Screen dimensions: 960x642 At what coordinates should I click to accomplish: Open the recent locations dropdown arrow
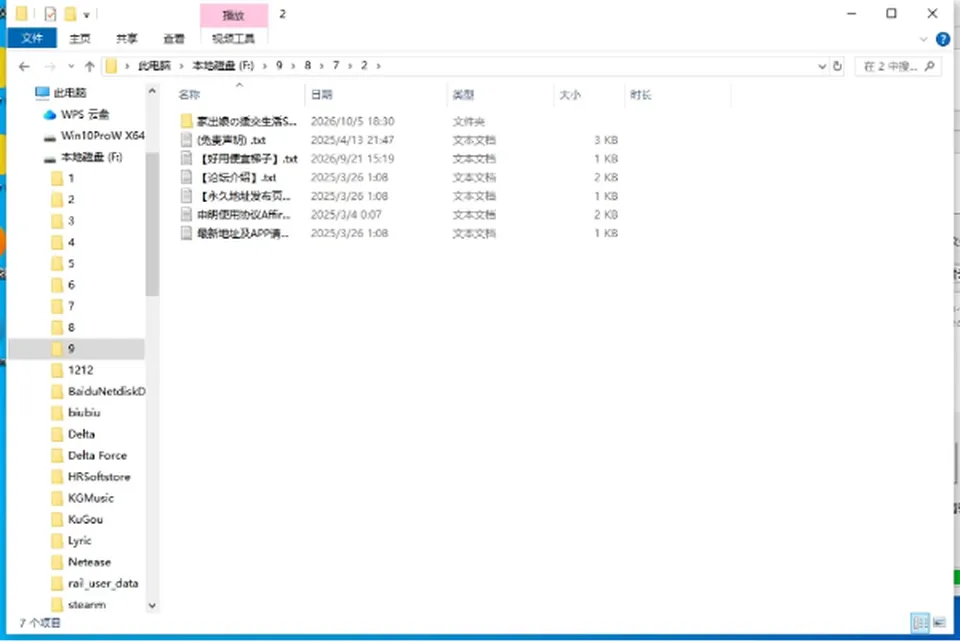point(71,66)
